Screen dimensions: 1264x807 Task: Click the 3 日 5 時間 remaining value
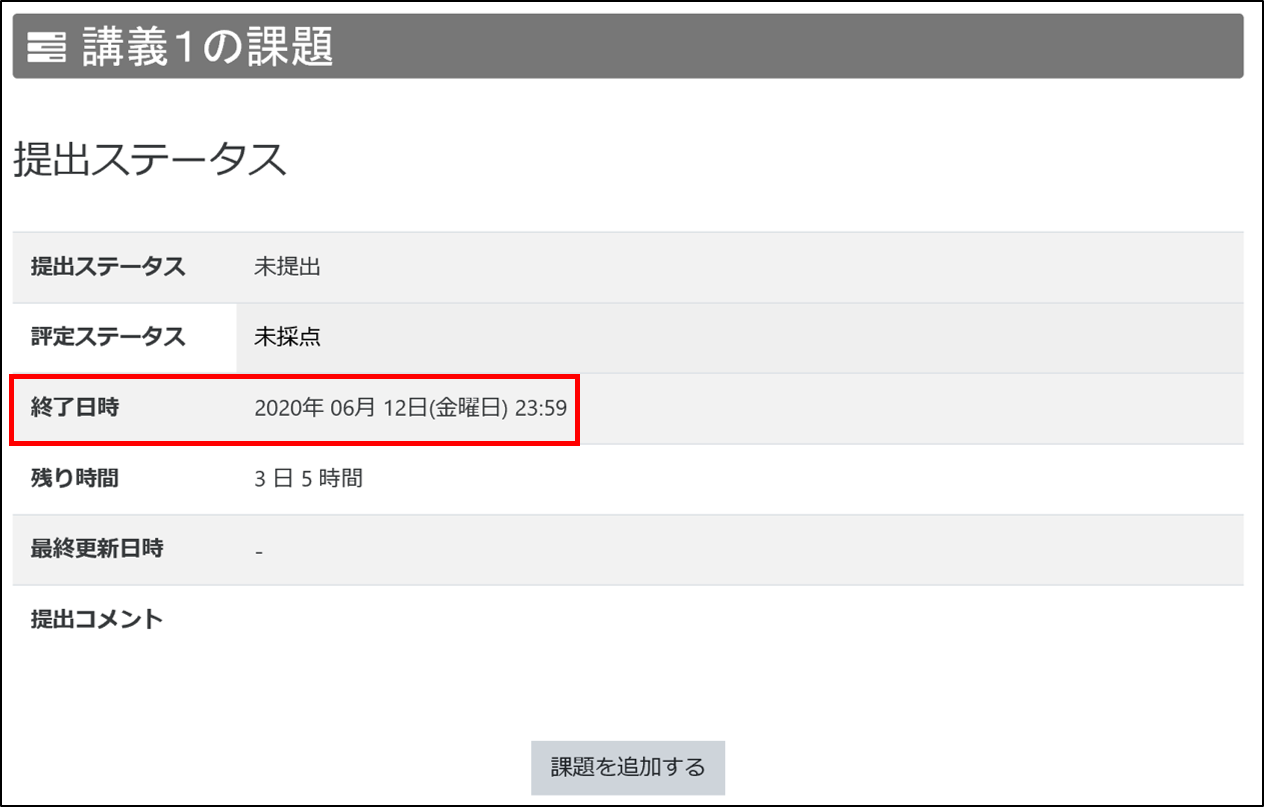tap(308, 478)
